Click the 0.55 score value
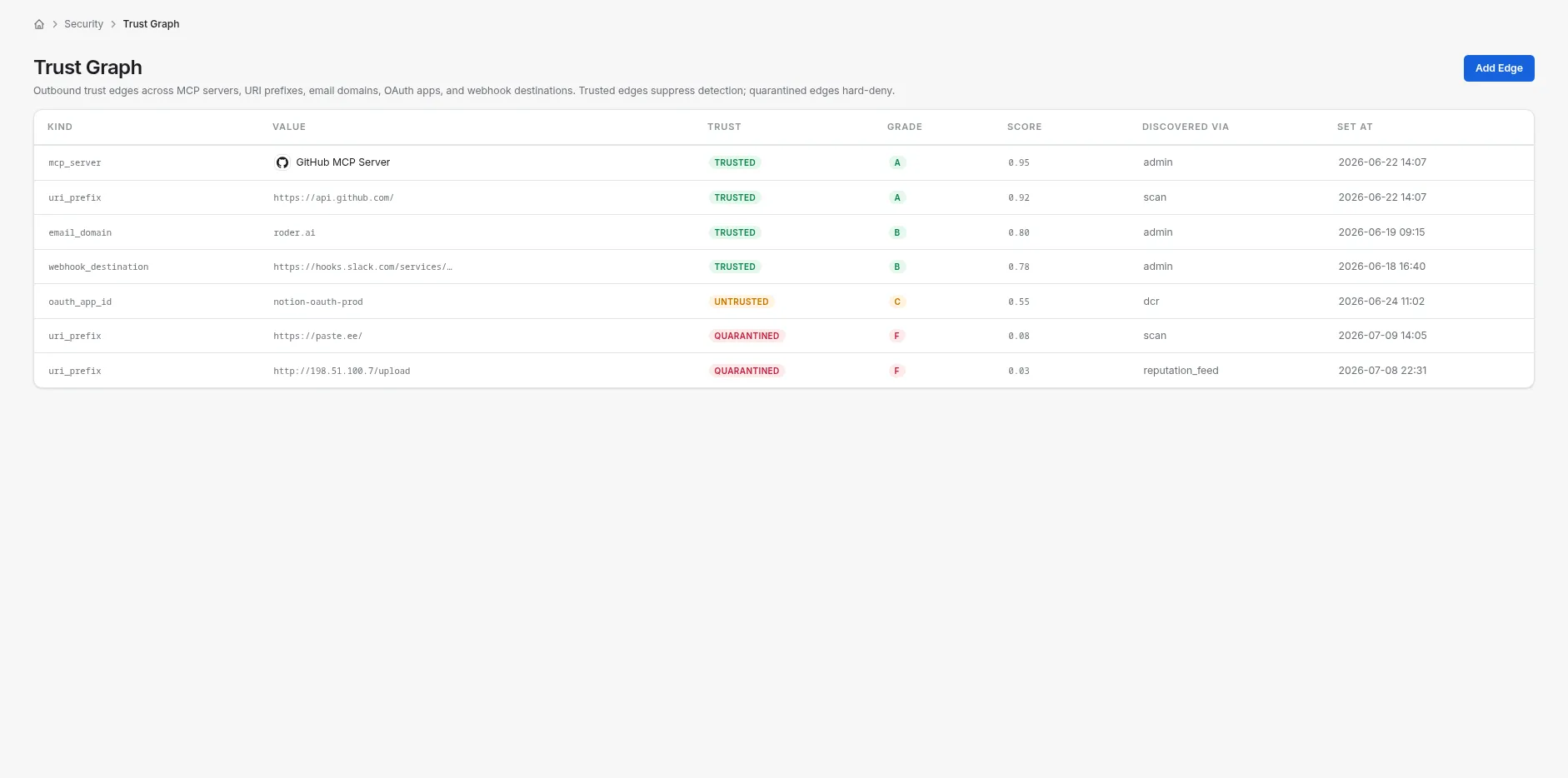 click(1019, 302)
